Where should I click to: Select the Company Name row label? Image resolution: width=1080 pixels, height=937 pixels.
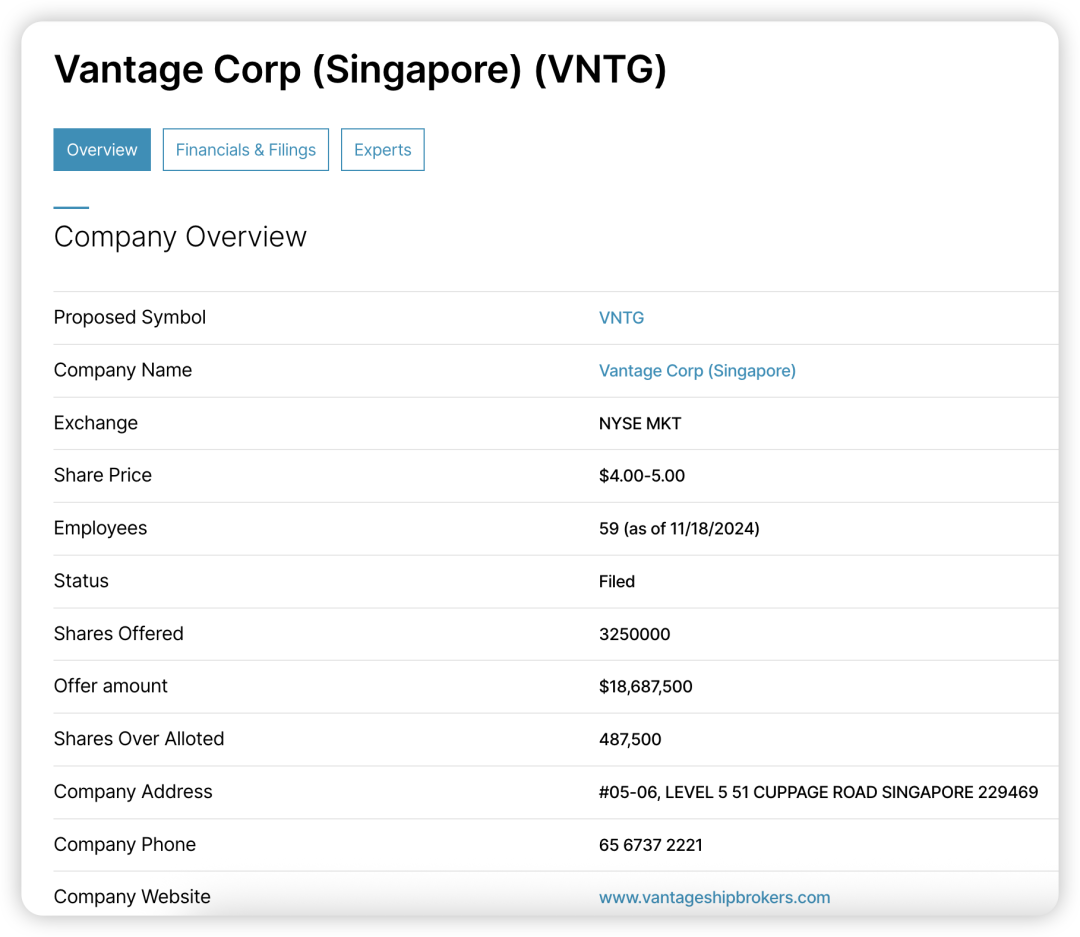tap(123, 370)
